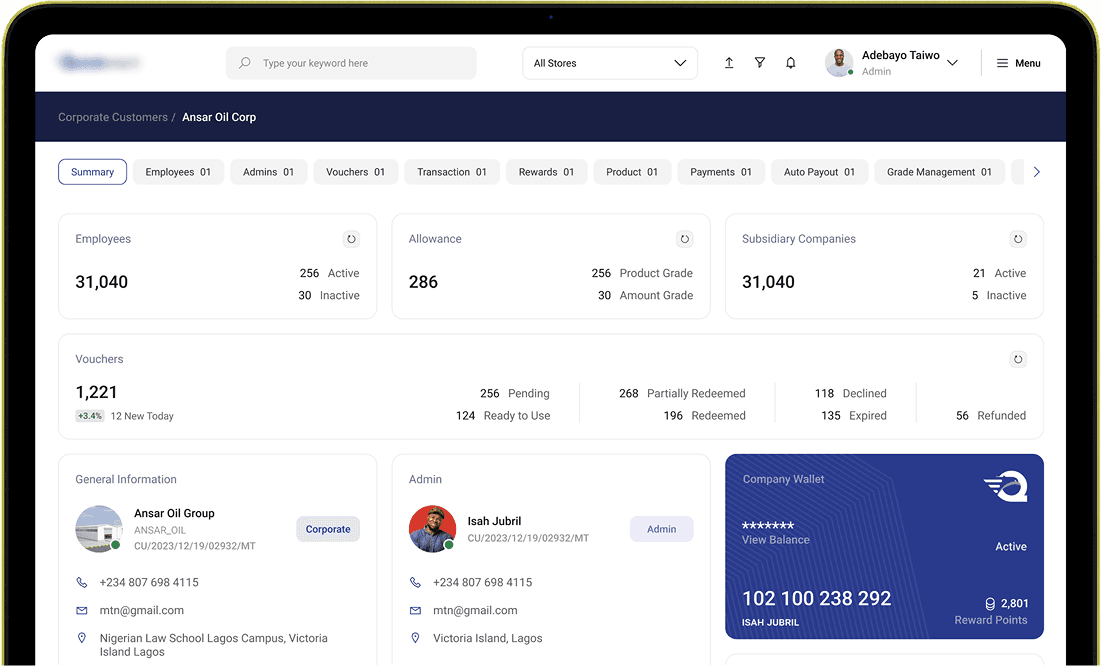Viewport: 1101px width, 666px height.
Task: Refresh the Allowance card
Action: pos(685,239)
